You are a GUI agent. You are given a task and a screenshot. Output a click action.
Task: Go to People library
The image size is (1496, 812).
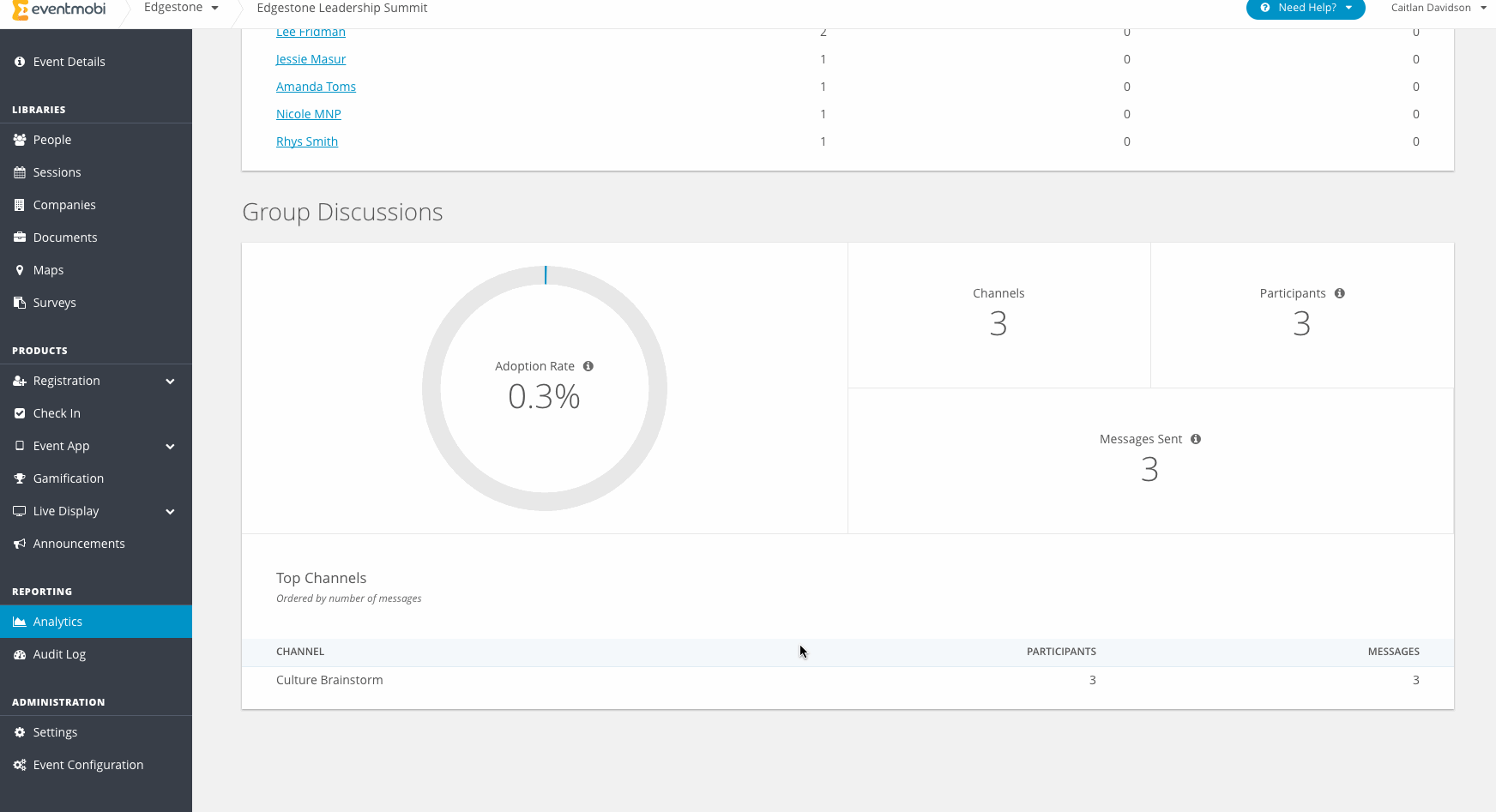96,140
